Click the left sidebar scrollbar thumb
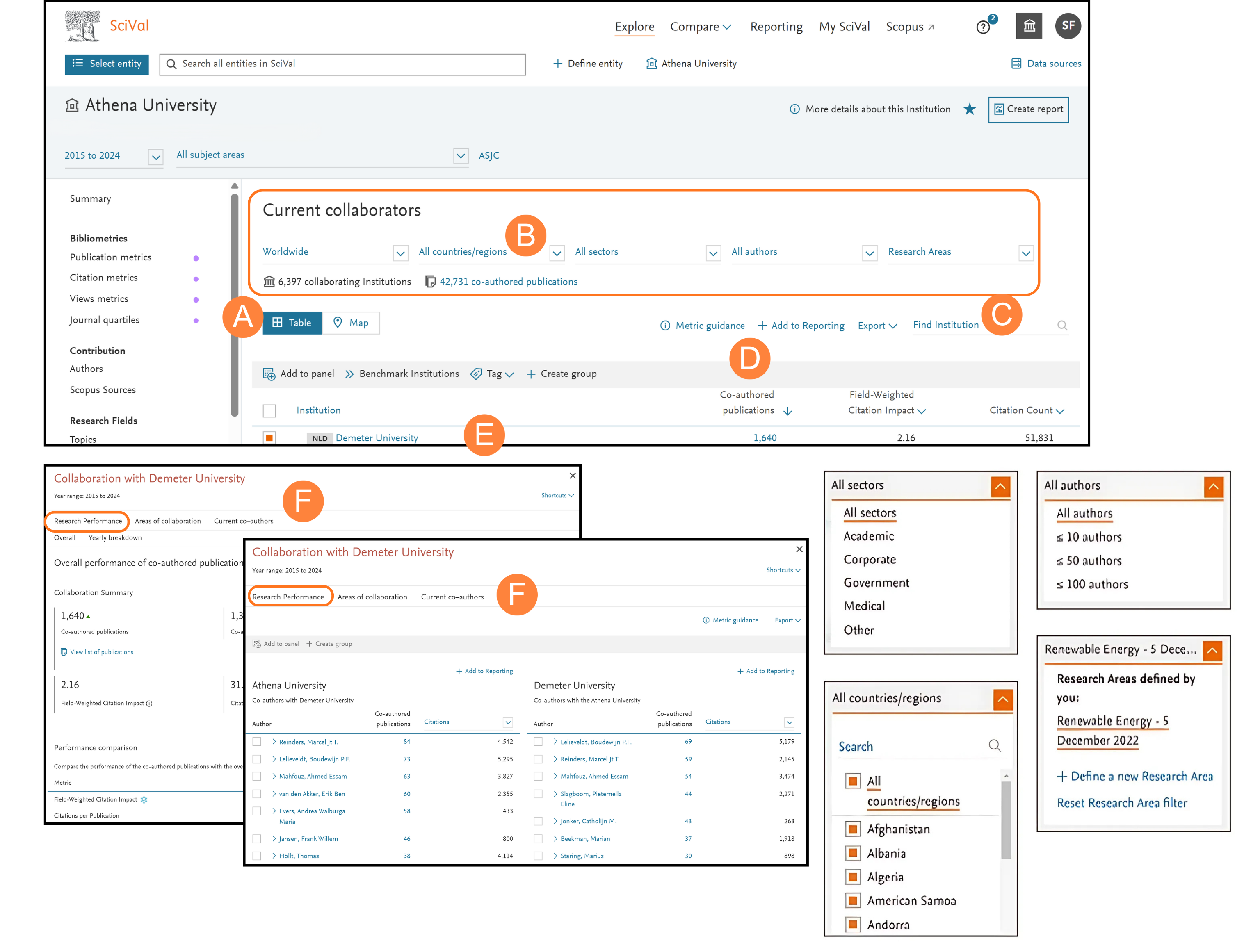 234,305
